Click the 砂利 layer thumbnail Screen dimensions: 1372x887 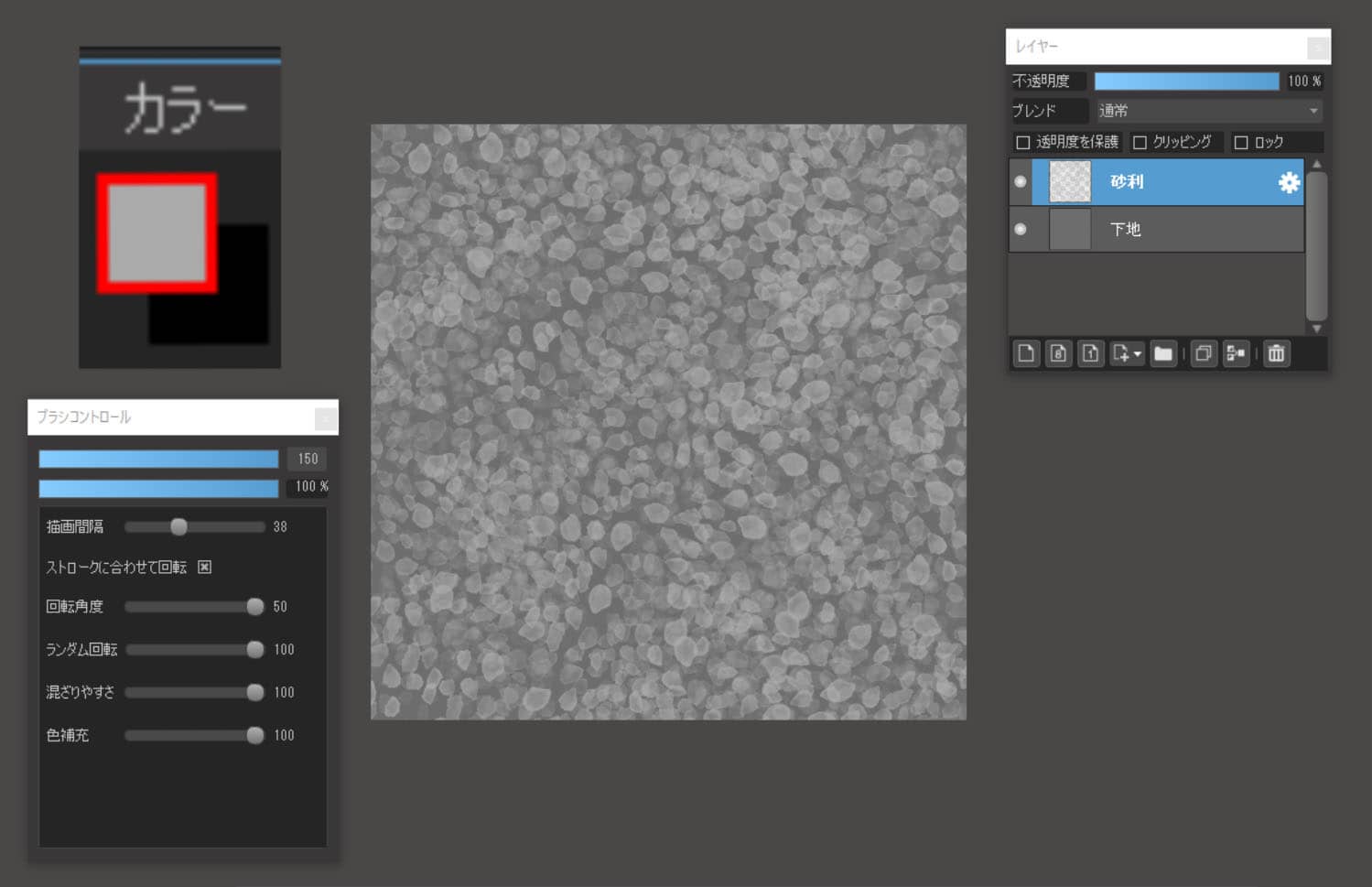(x=1069, y=181)
